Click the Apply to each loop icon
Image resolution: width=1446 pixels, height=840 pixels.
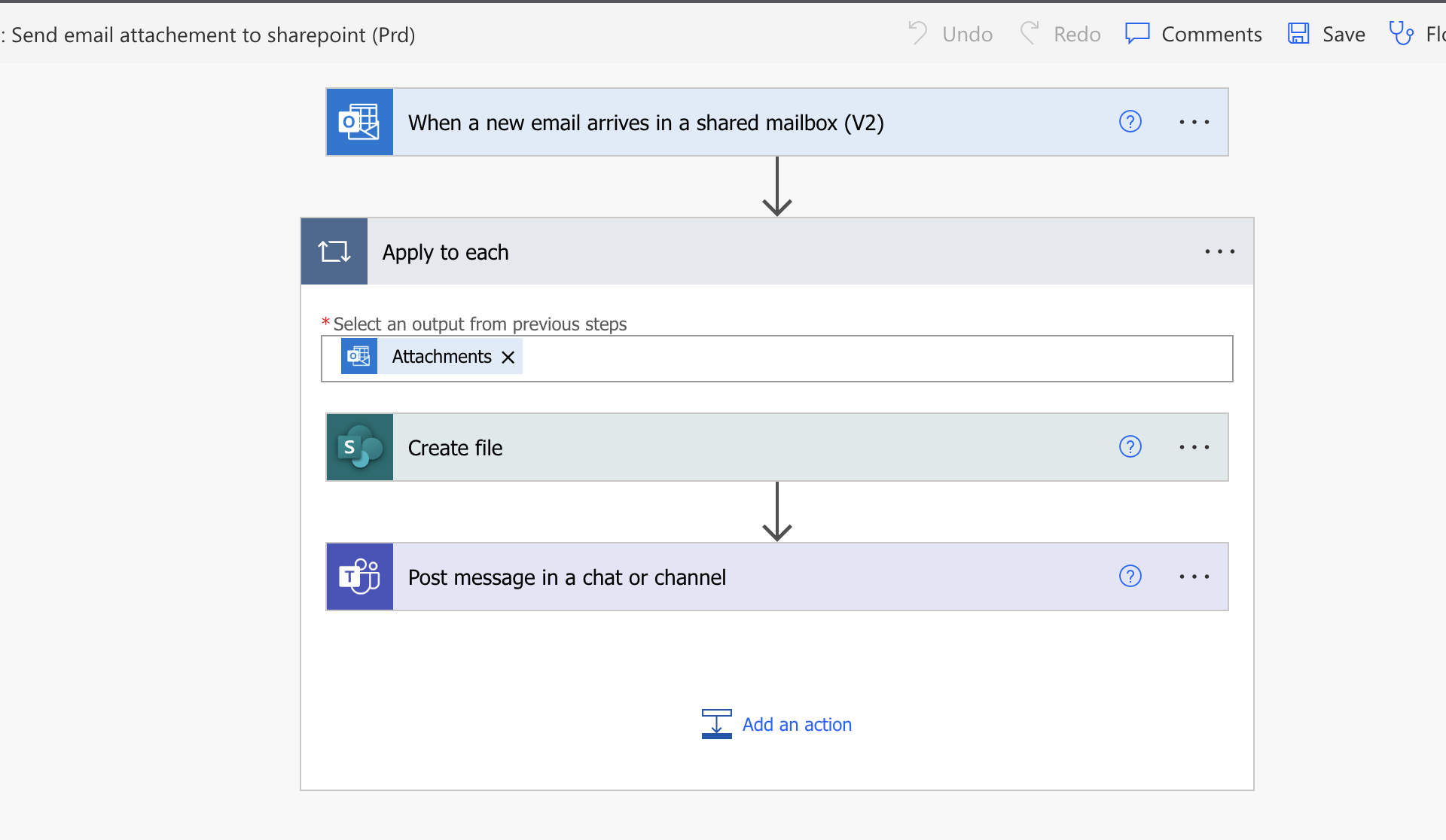334,251
